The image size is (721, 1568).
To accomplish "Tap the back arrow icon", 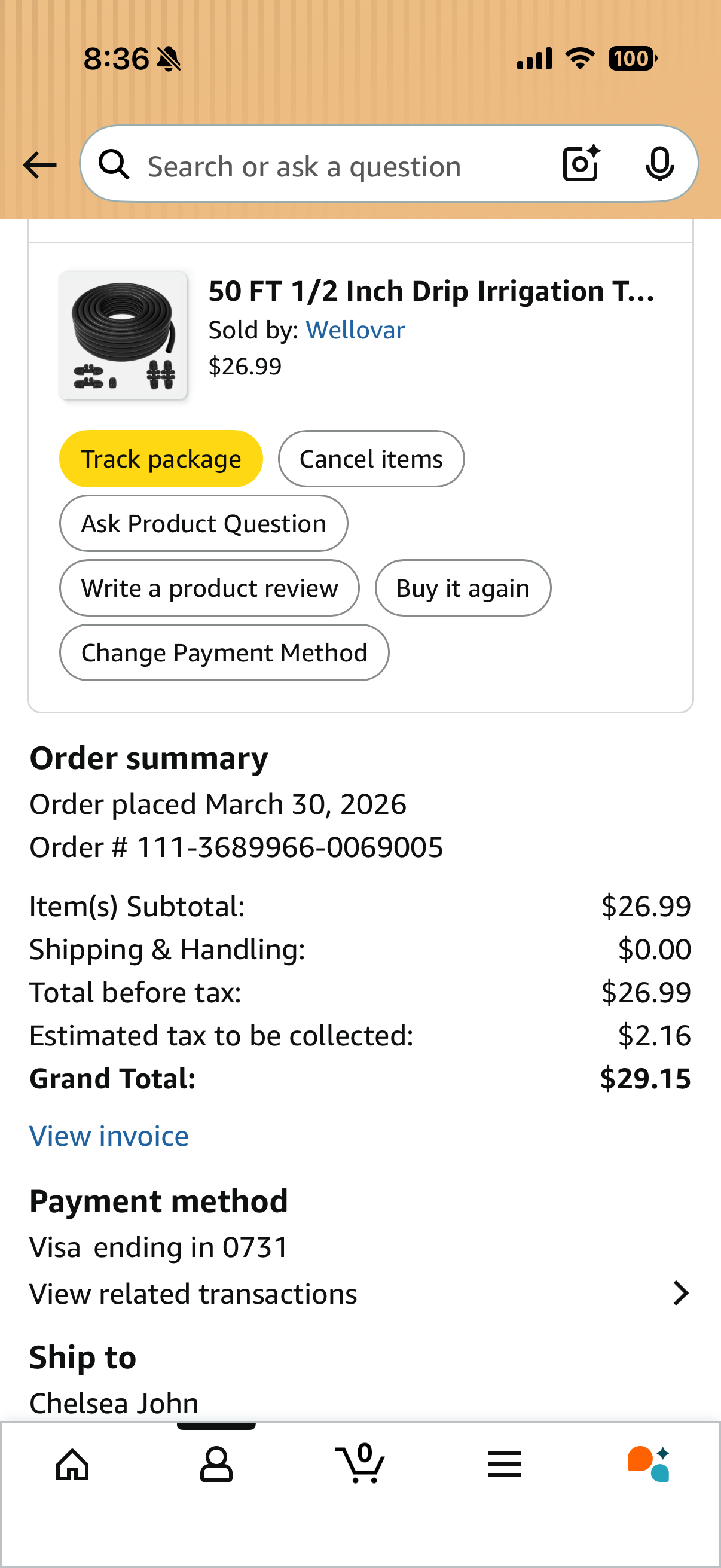I will pos(39,165).
